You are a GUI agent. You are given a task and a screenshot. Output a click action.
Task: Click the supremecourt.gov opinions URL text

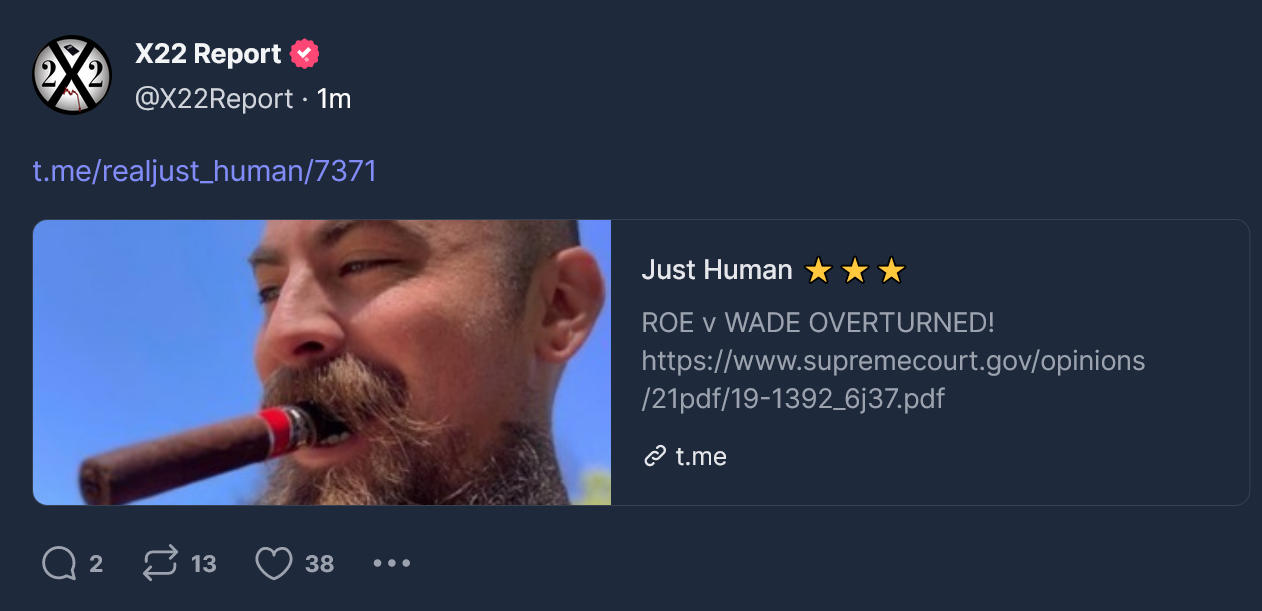(x=893, y=380)
